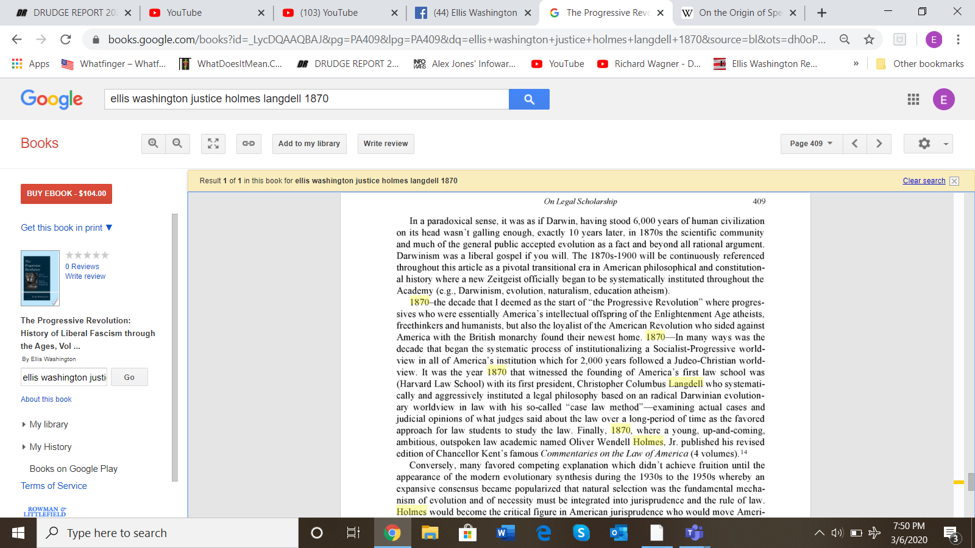Click the zoom in magnifier icon
This screenshot has height=548, width=975.
(153, 143)
